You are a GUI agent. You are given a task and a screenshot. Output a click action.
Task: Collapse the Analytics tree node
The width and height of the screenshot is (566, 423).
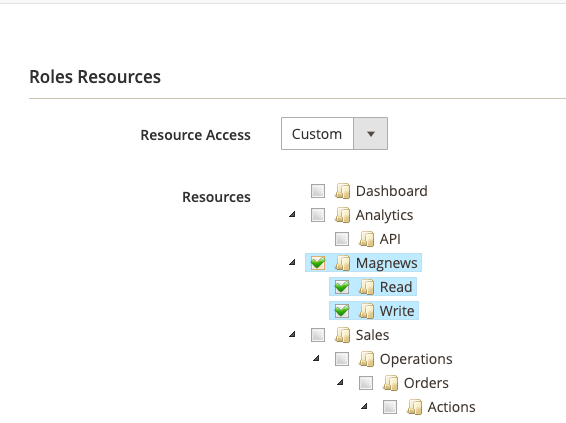[292, 215]
